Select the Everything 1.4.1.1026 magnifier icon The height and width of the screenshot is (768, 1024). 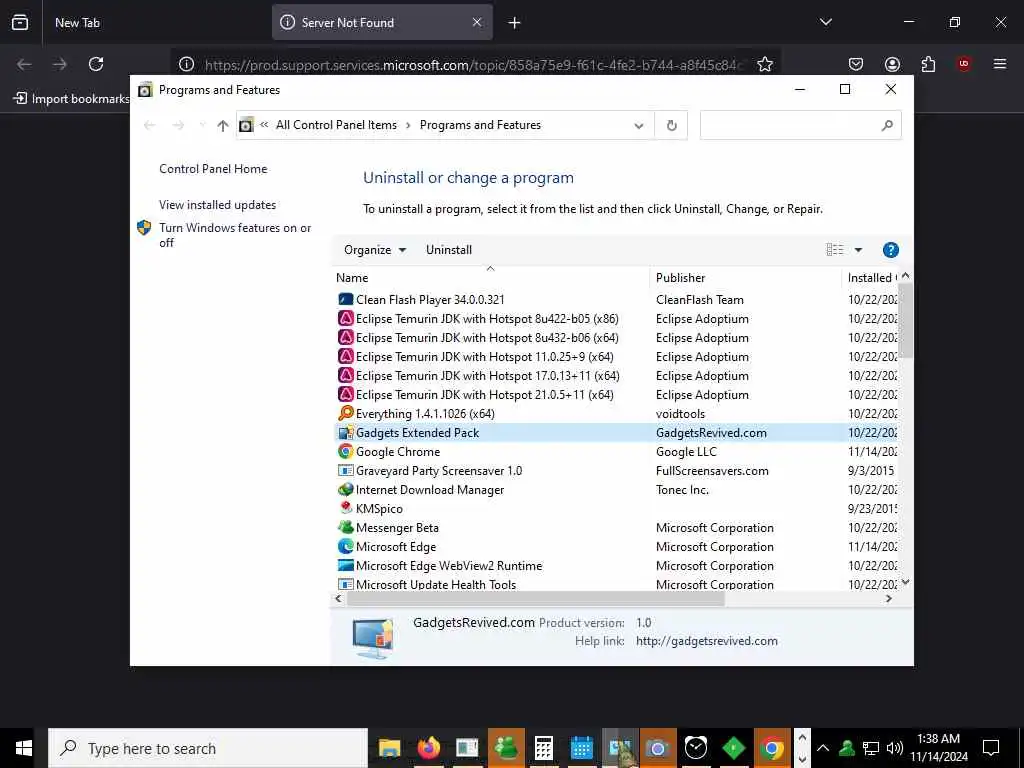345,413
